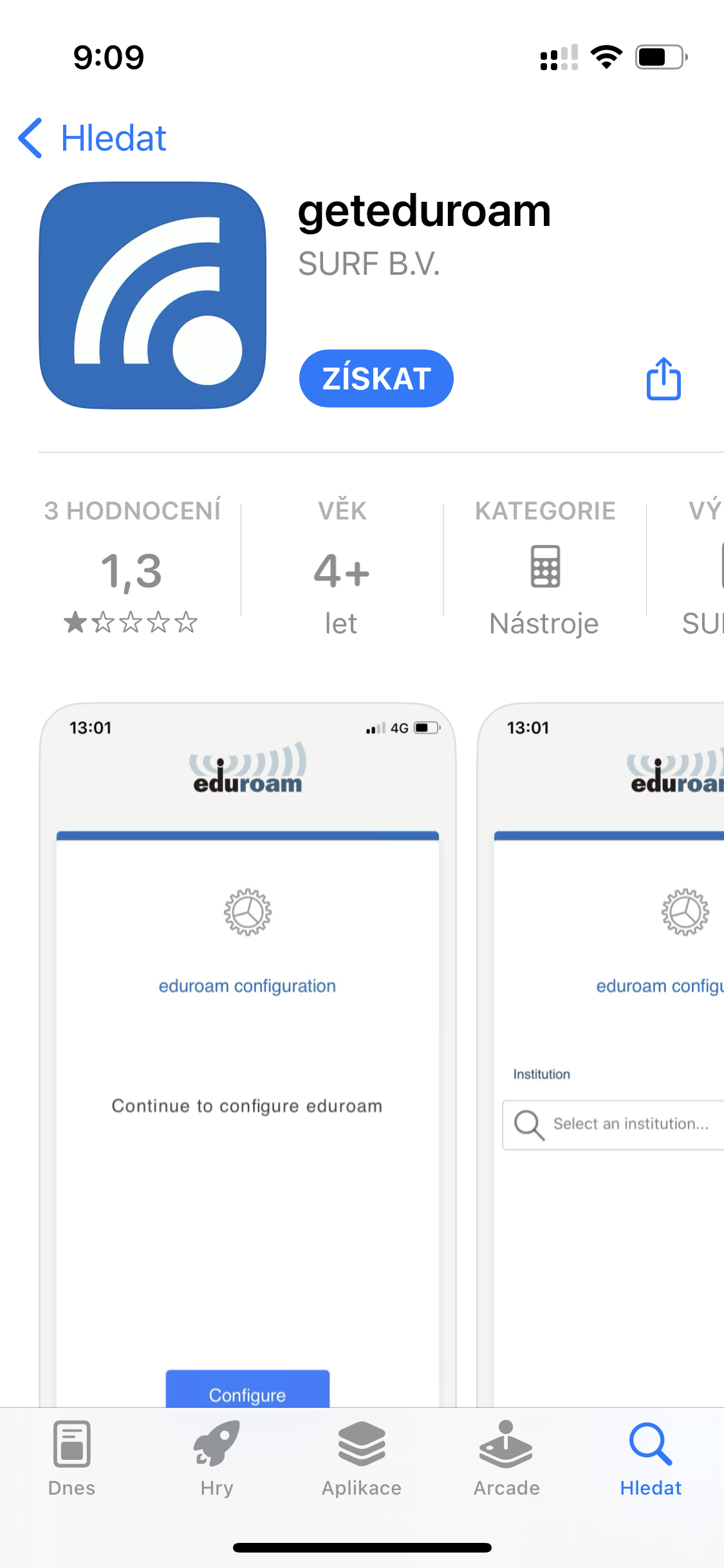Open the geteduroam app icon

coord(153,295)
